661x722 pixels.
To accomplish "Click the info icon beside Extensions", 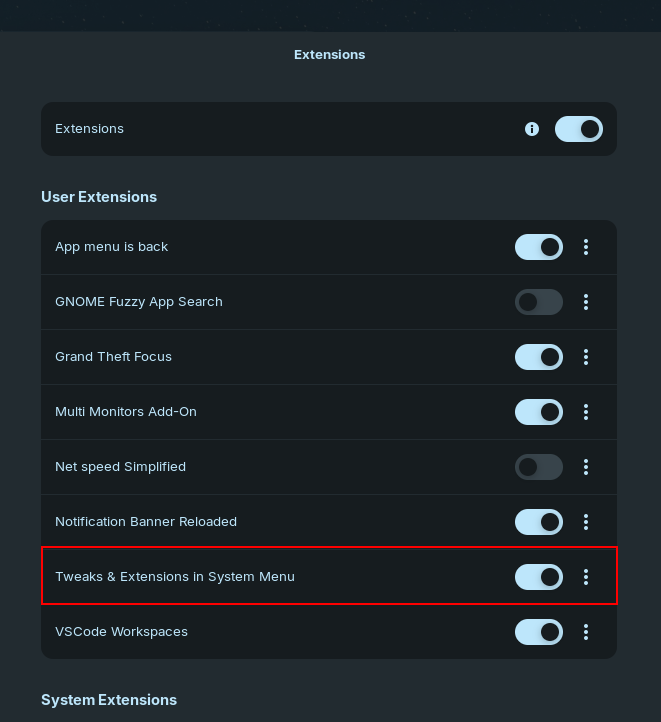I will pos(532,129).
